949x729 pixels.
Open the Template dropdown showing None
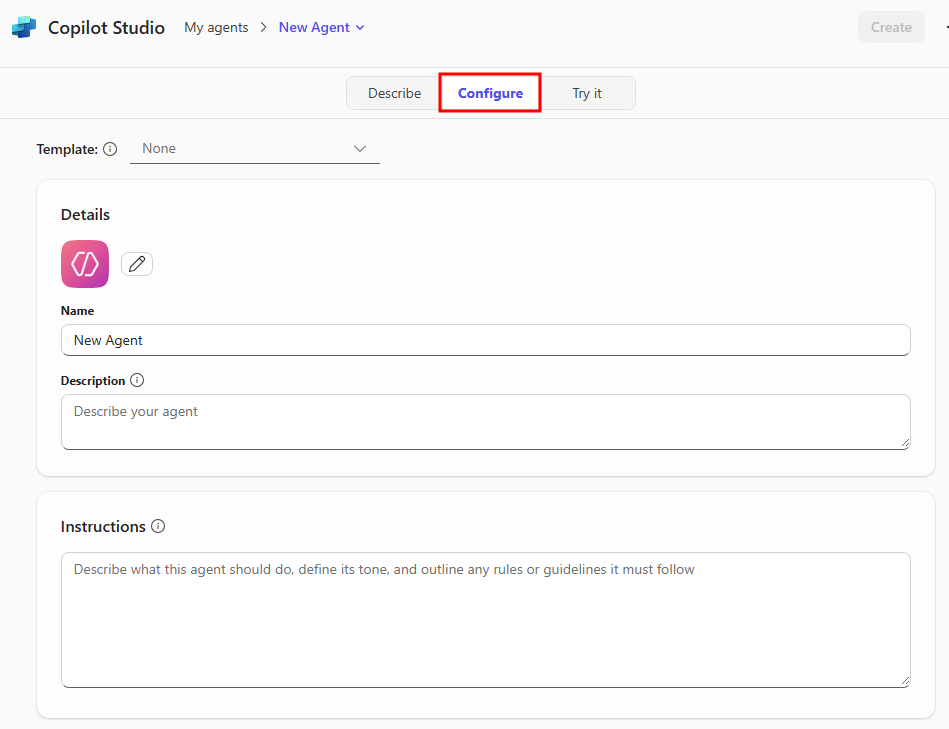tap(255, 149)
